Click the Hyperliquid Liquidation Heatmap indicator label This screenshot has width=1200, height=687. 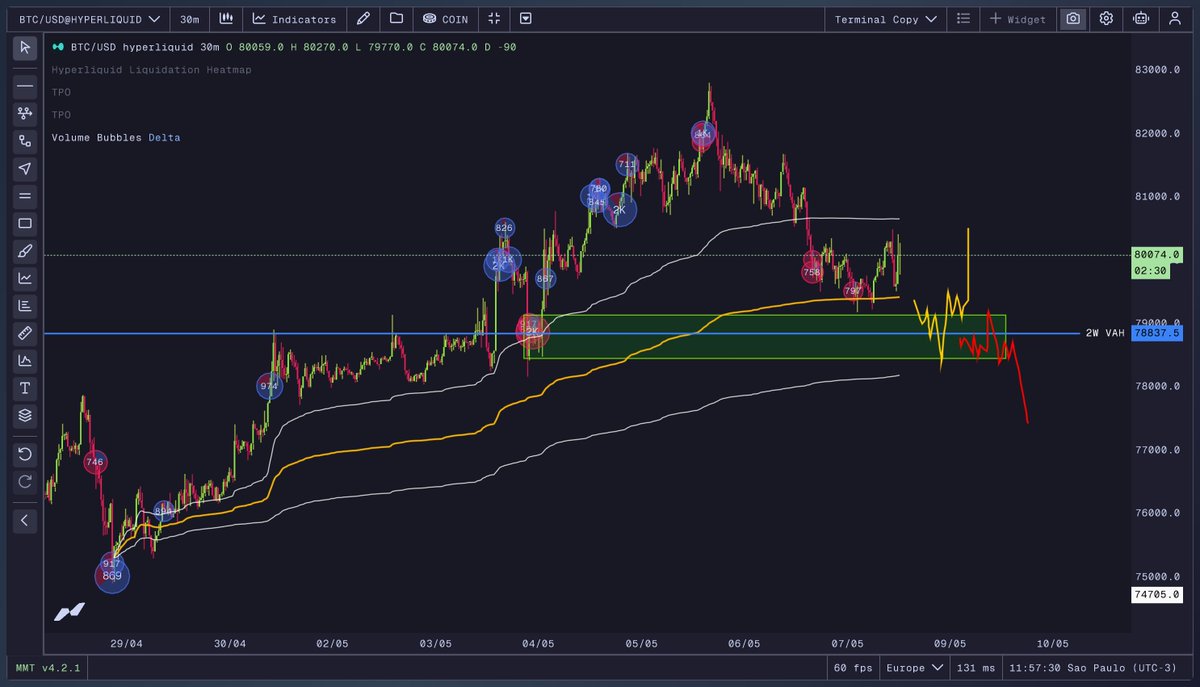tap(151, 70)
